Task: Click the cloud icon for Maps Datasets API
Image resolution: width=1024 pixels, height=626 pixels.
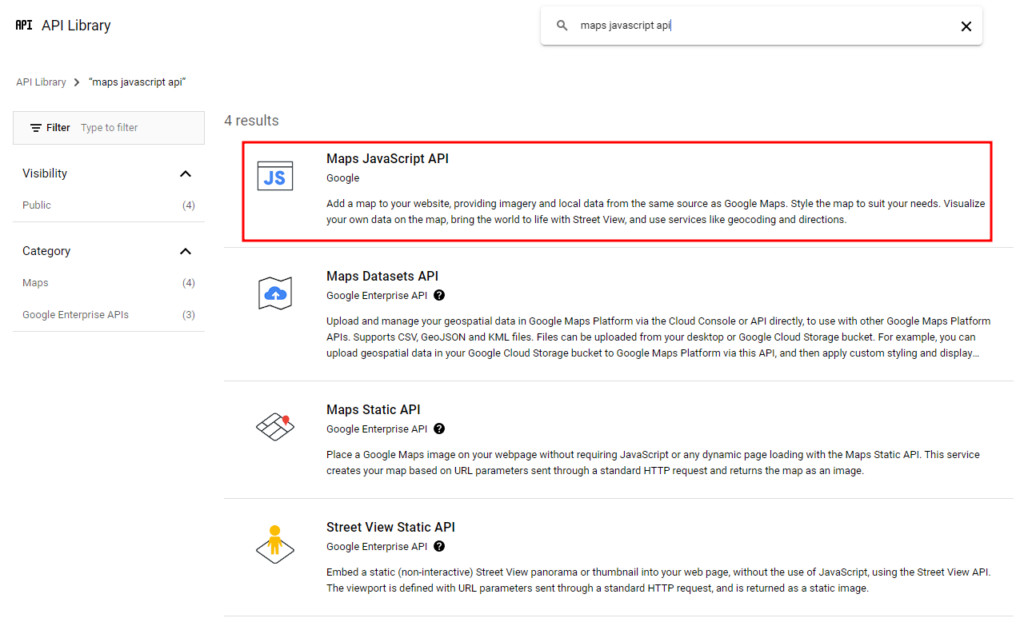Action: pos(273,293)
